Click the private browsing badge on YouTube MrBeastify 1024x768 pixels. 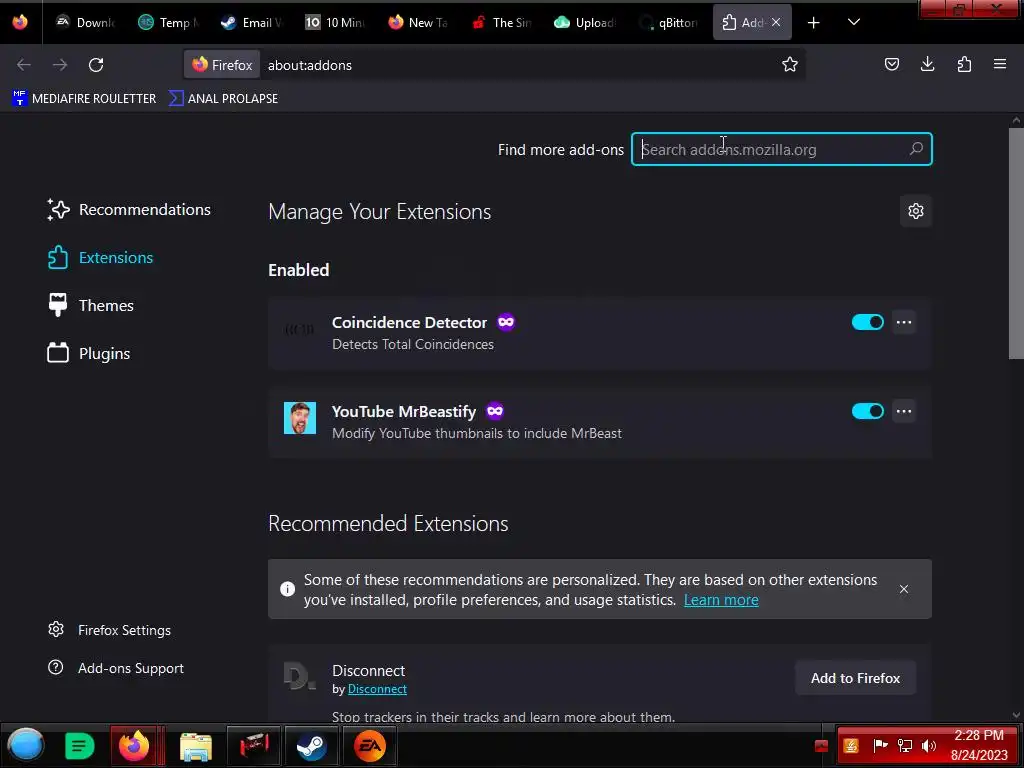[495, 411]
